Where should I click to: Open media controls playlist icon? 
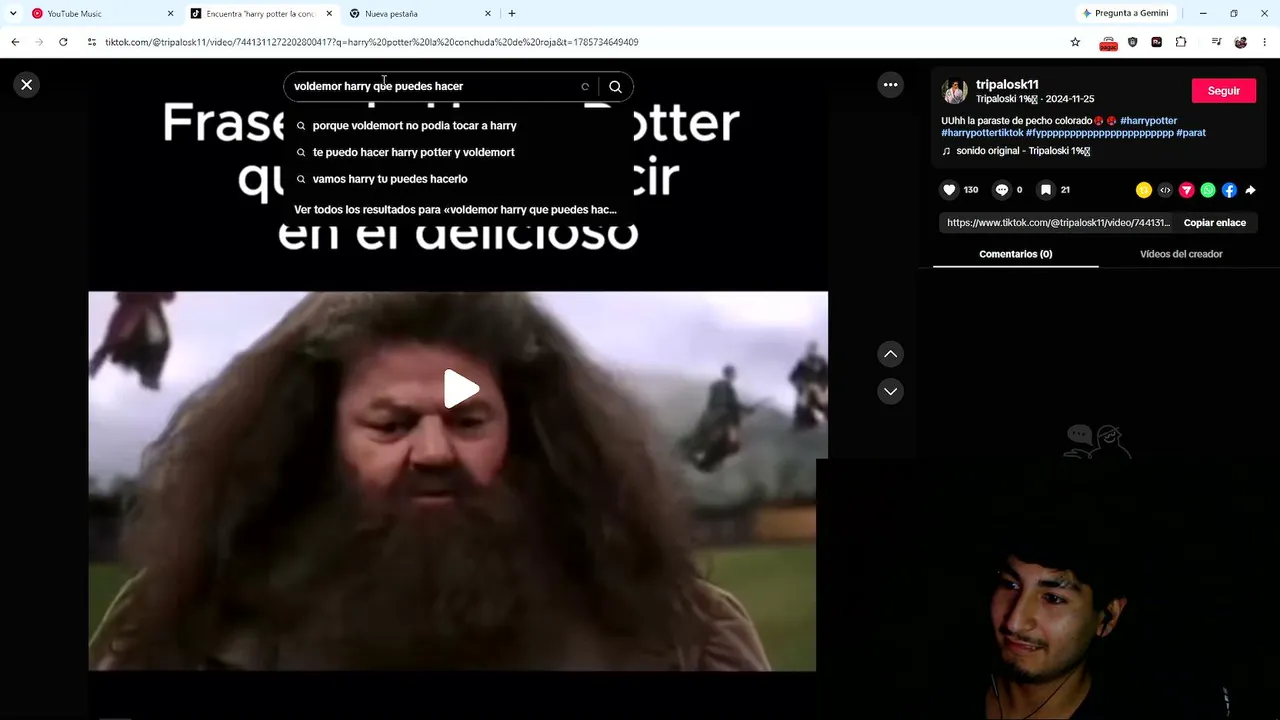coord(1216,42)
